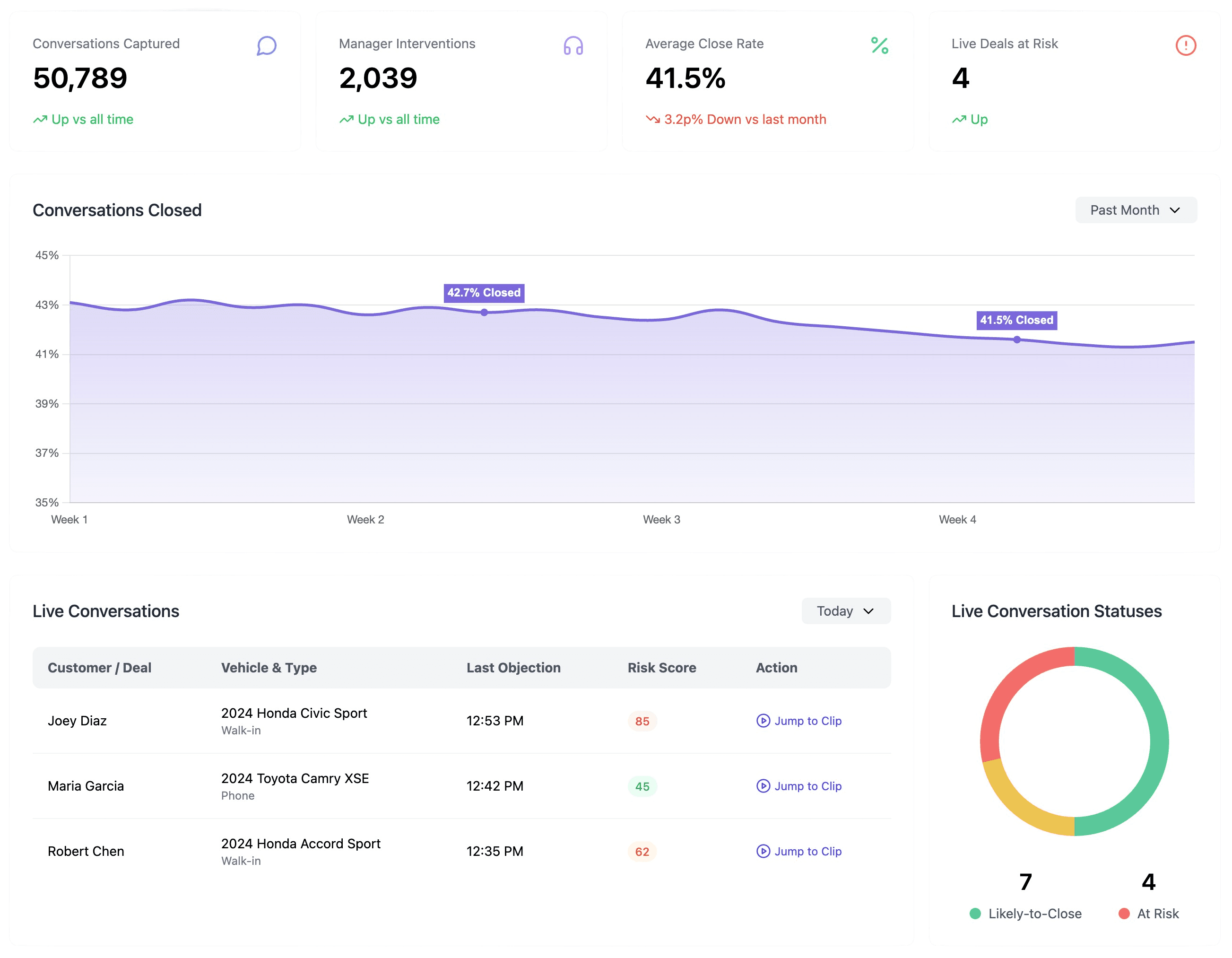Click the Likely-to-Close legend label
Image resolution: width=1232 pixels, height=958 pixels.
tap(1035, 914)
